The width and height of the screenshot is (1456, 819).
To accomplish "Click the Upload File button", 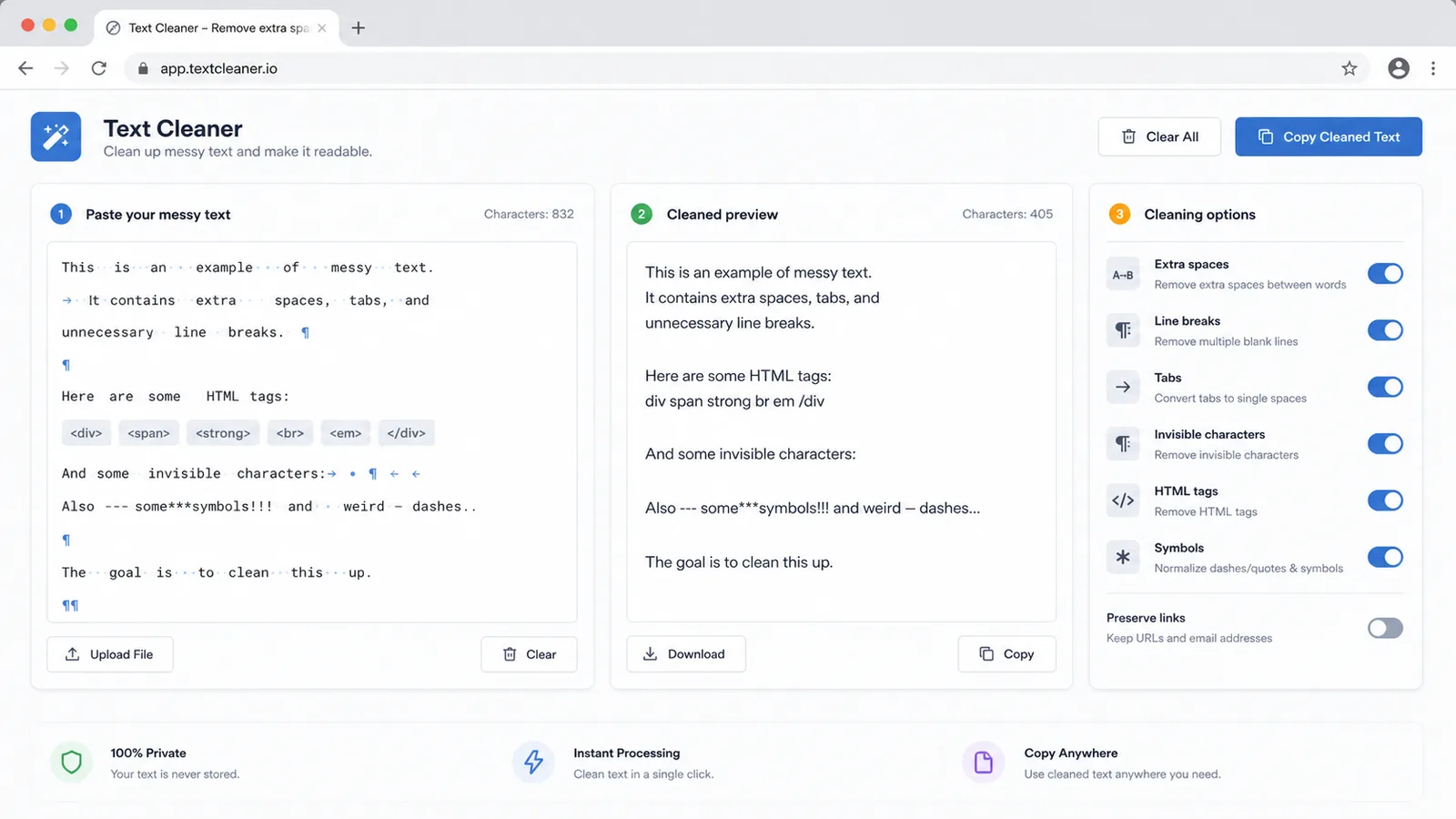I will tap(110, 654).
